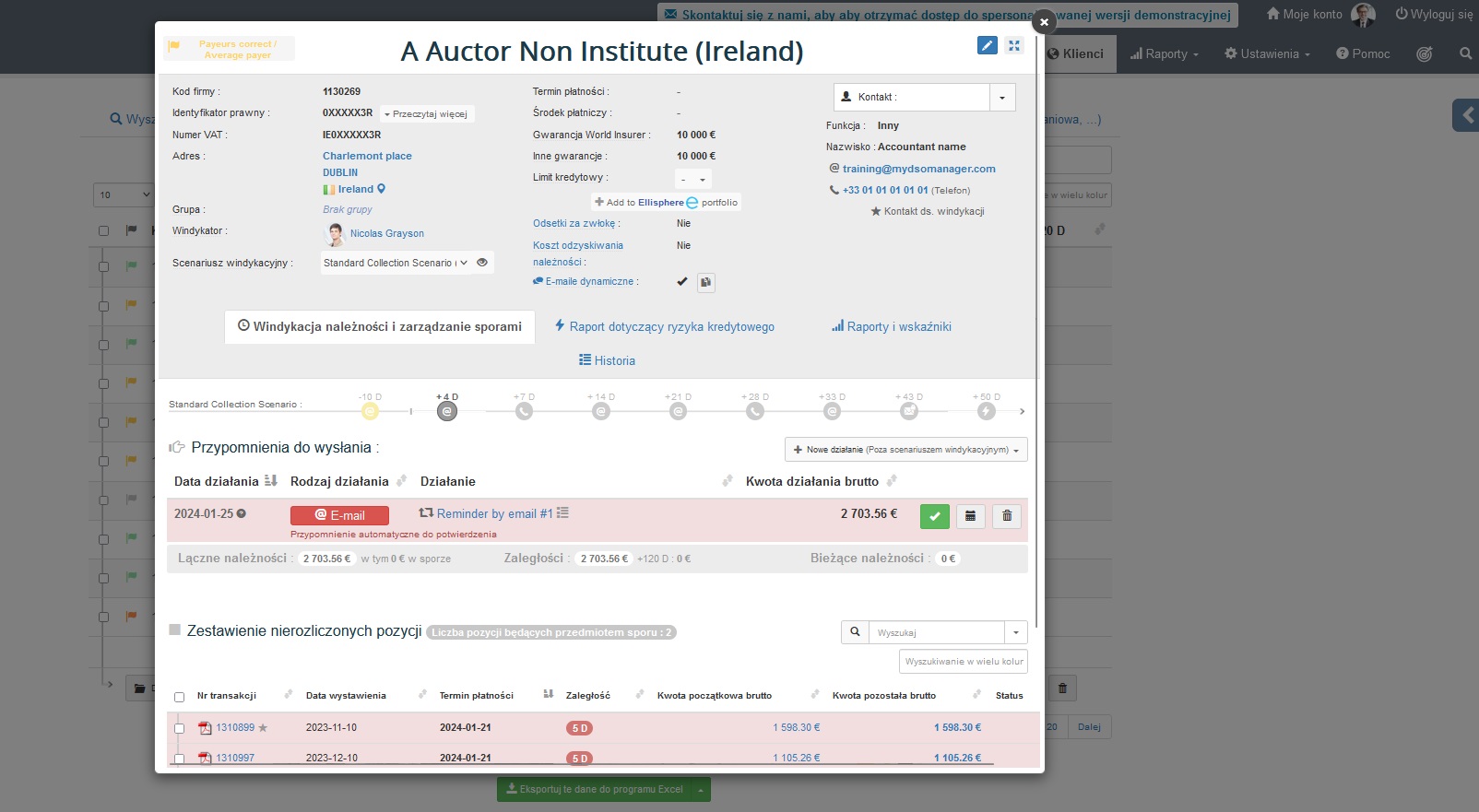Delete the reminder using trash icon

1007,516
